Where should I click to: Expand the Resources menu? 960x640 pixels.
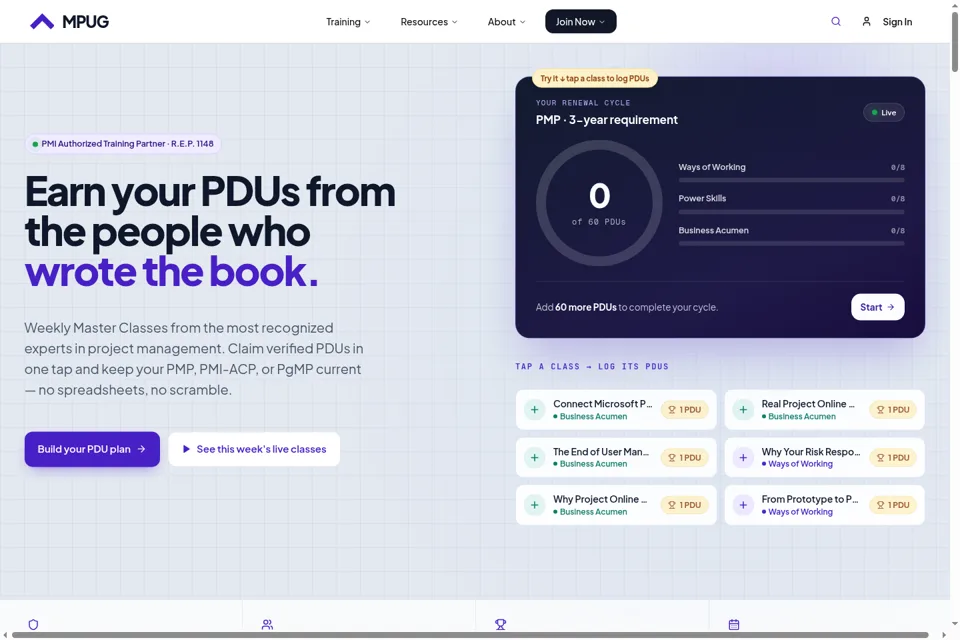click(x=429, y=21)
